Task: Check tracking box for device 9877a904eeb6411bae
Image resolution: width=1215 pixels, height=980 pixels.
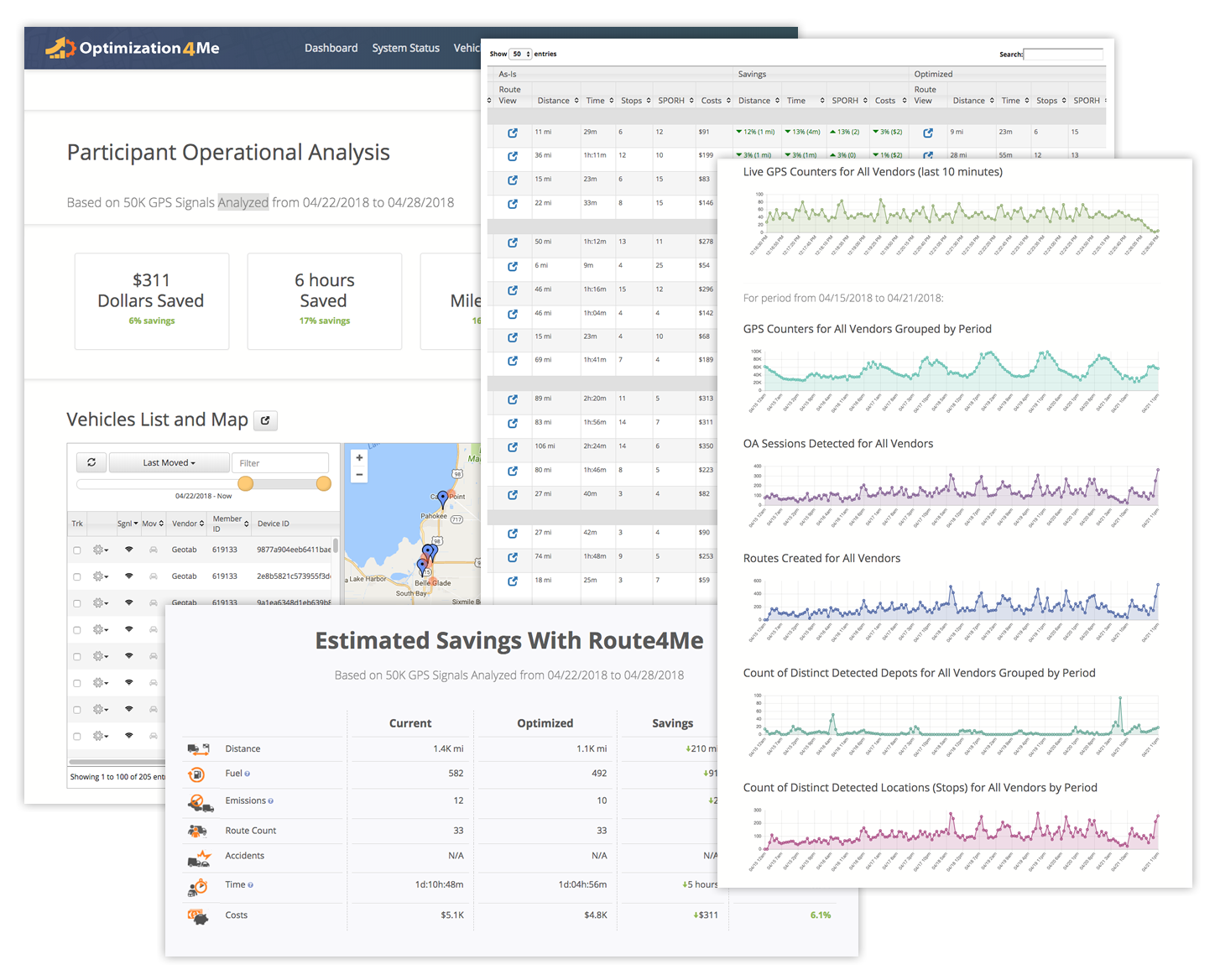Action: (x=77, y=550)
